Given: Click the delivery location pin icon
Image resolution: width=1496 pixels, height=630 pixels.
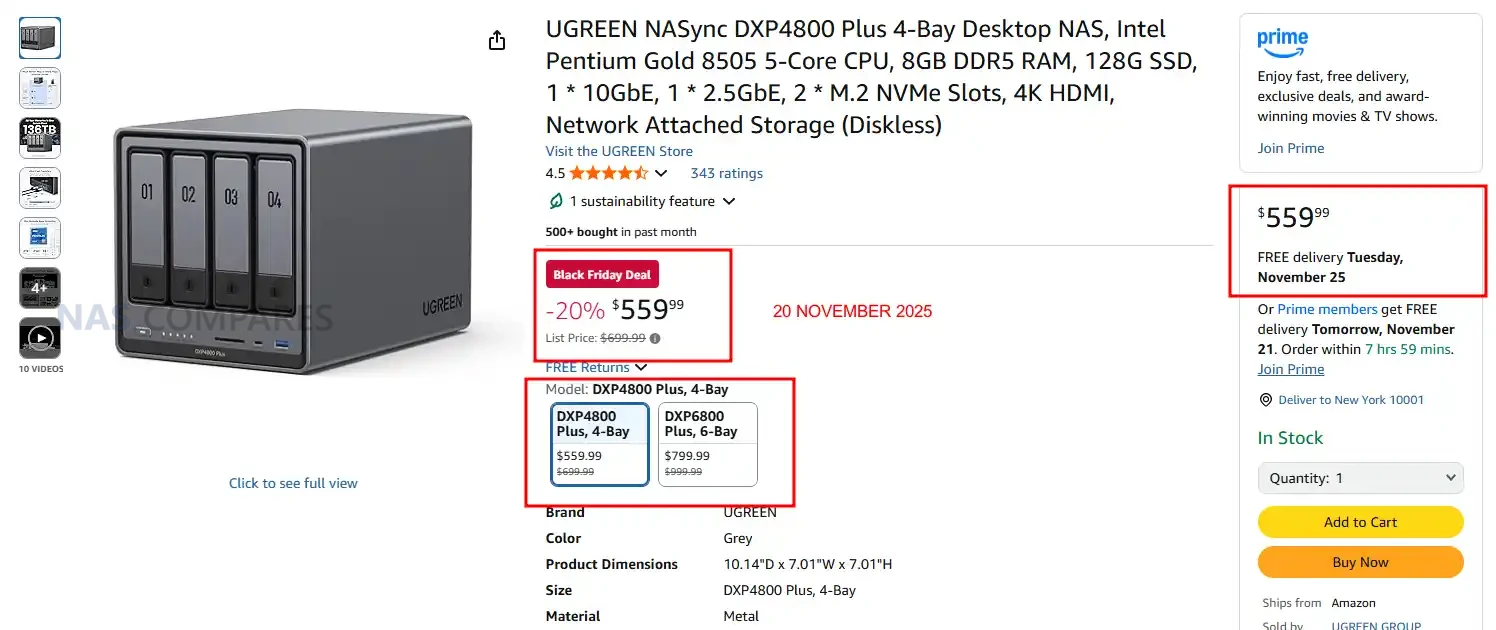Looking at the screenshot, I should [1267, 400].
